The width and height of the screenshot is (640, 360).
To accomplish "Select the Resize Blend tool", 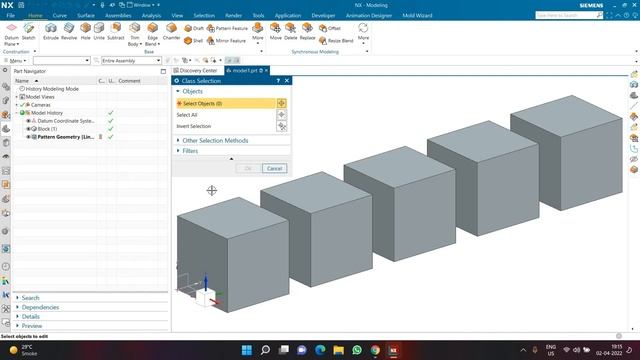I will [336, 41].
